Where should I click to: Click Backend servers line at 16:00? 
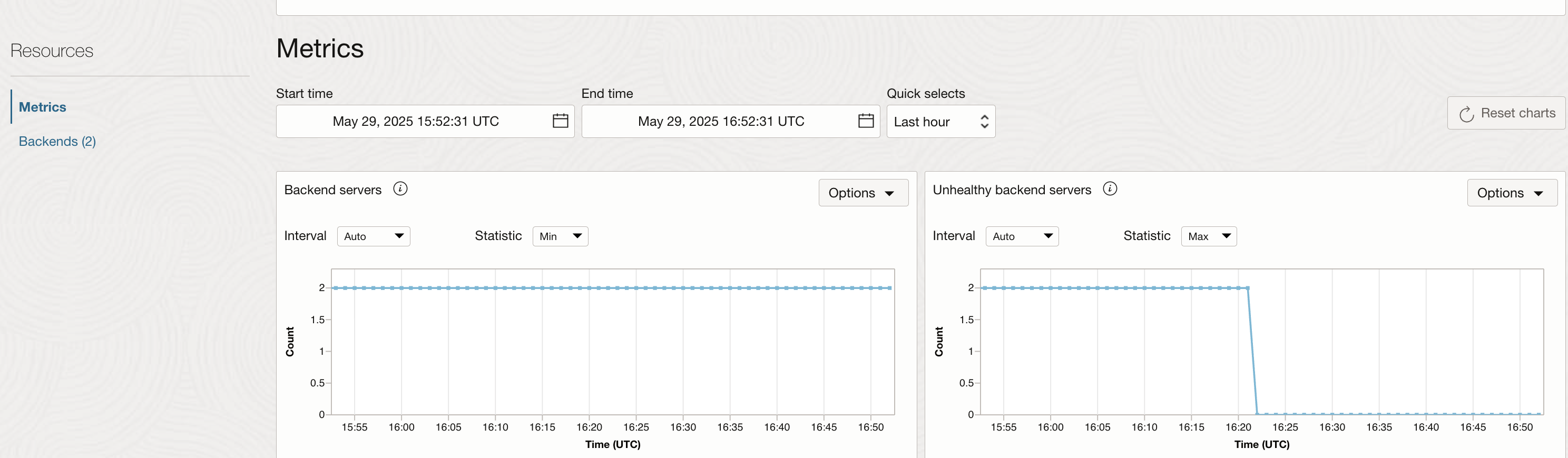click(401, 288)
